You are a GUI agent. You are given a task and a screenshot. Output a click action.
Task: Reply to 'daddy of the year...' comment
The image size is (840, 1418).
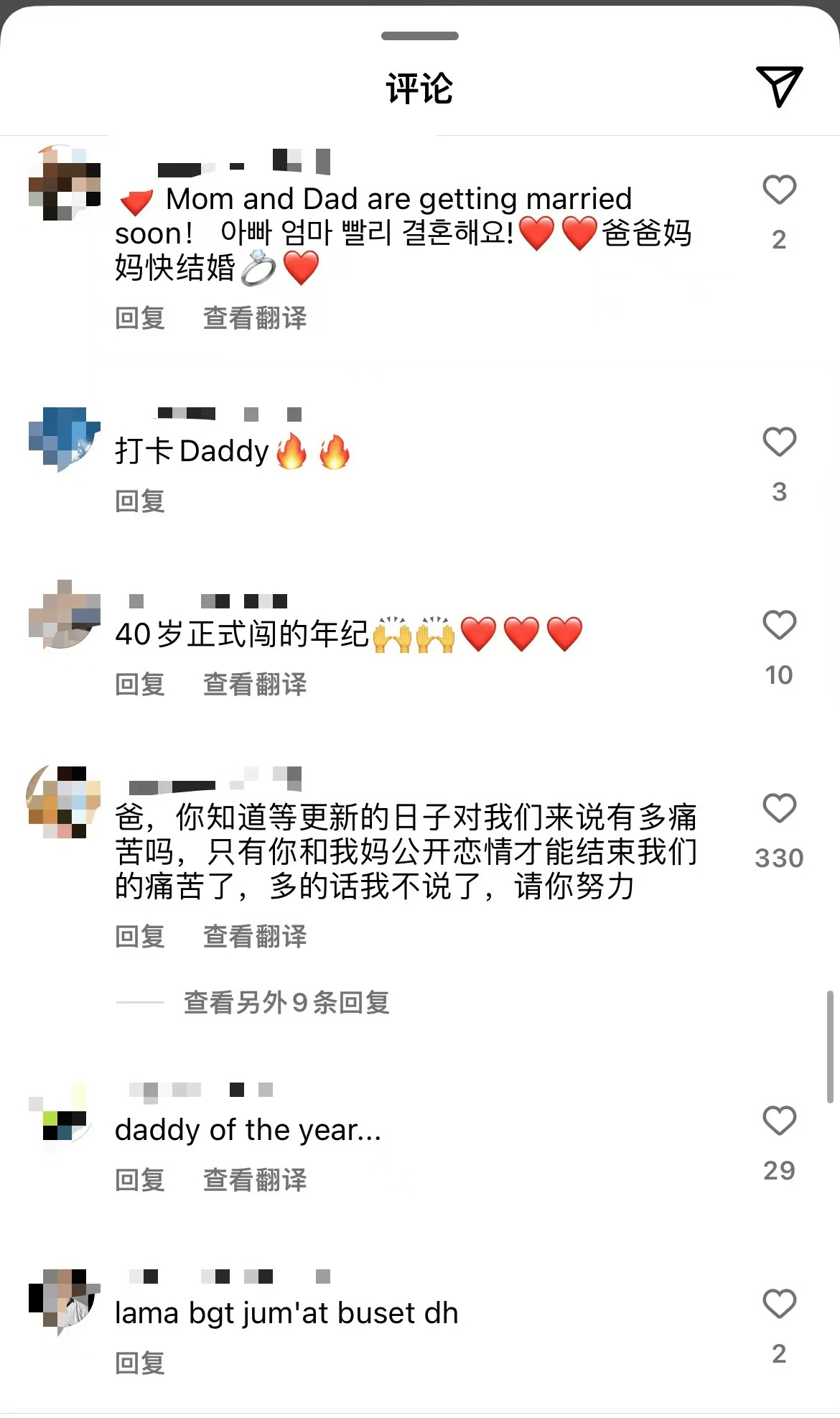click(x=140, y=1180)
